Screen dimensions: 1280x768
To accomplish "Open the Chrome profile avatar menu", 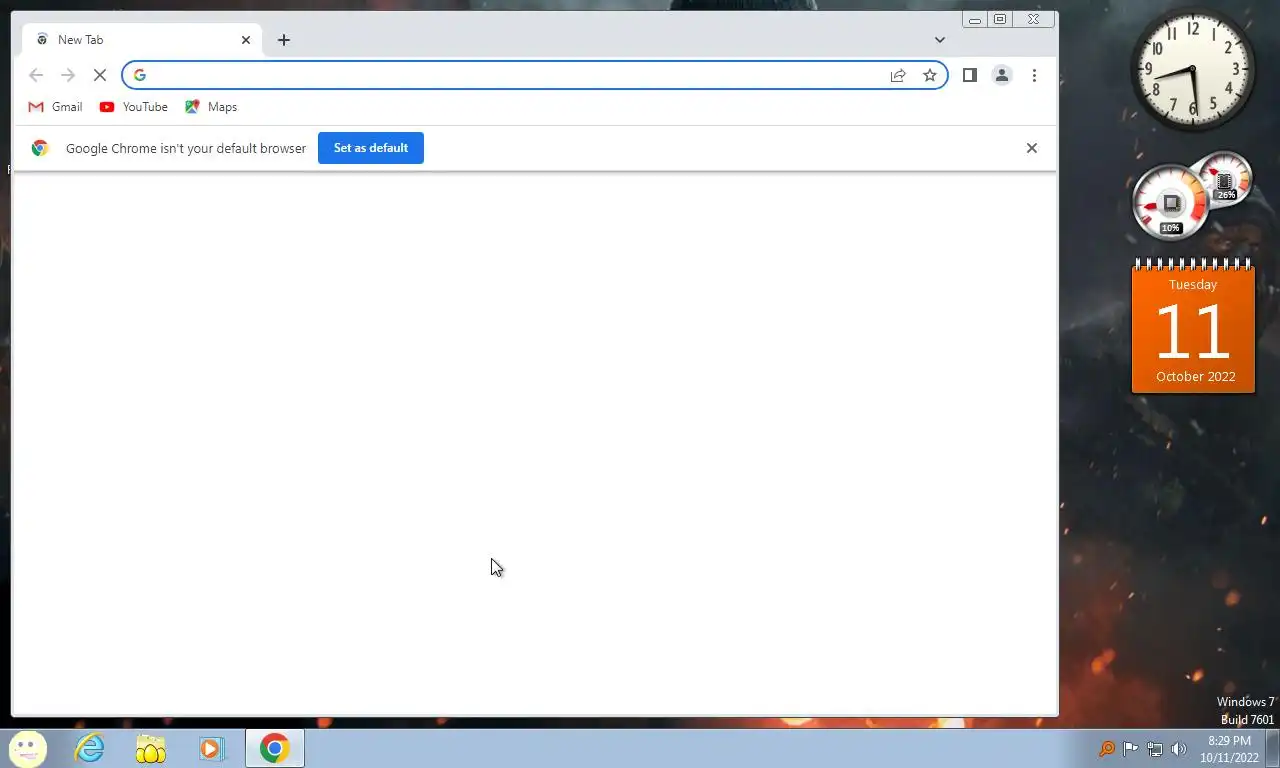I will (1001, 75).
